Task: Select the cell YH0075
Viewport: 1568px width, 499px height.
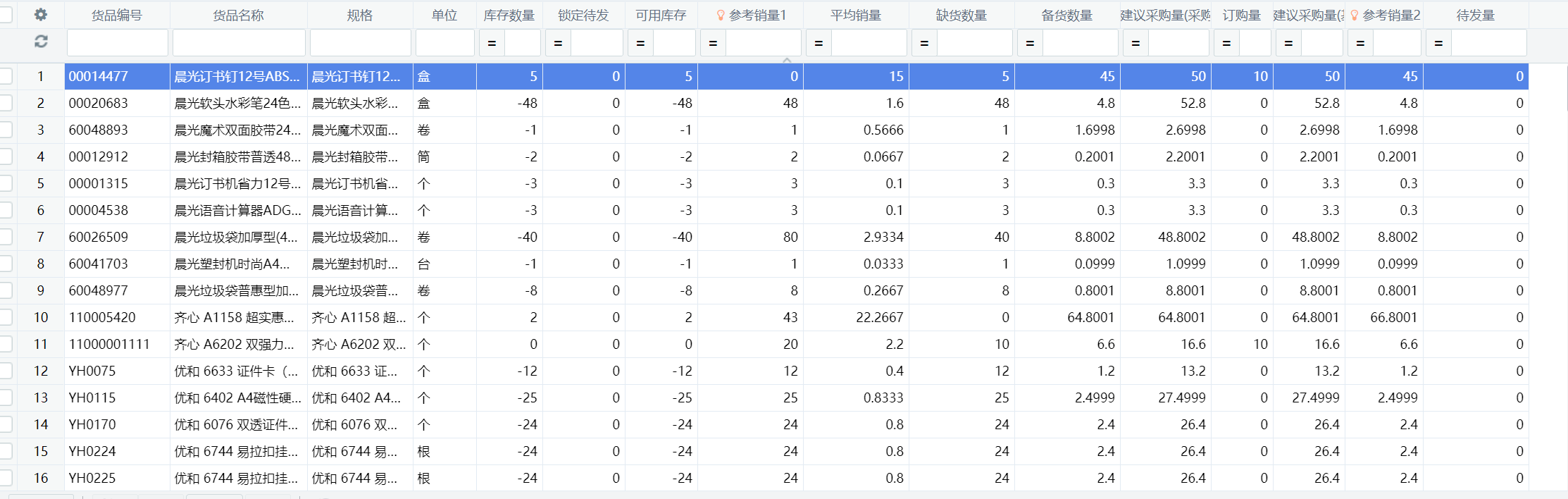Action: click(x=117, y=371)
